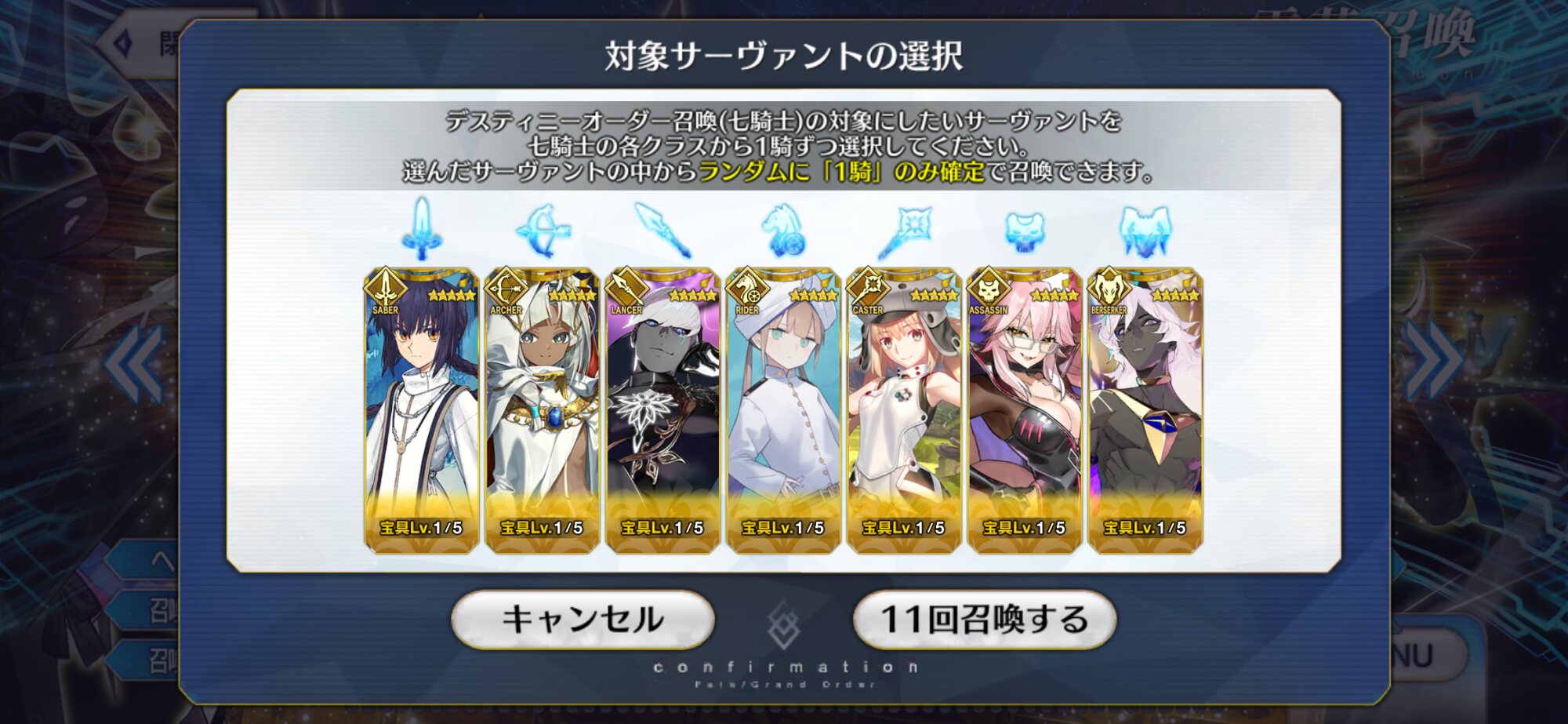Select the blue Berserker beast class icon
Screen dimensions: 1568x724
[x=1145, y=231]
